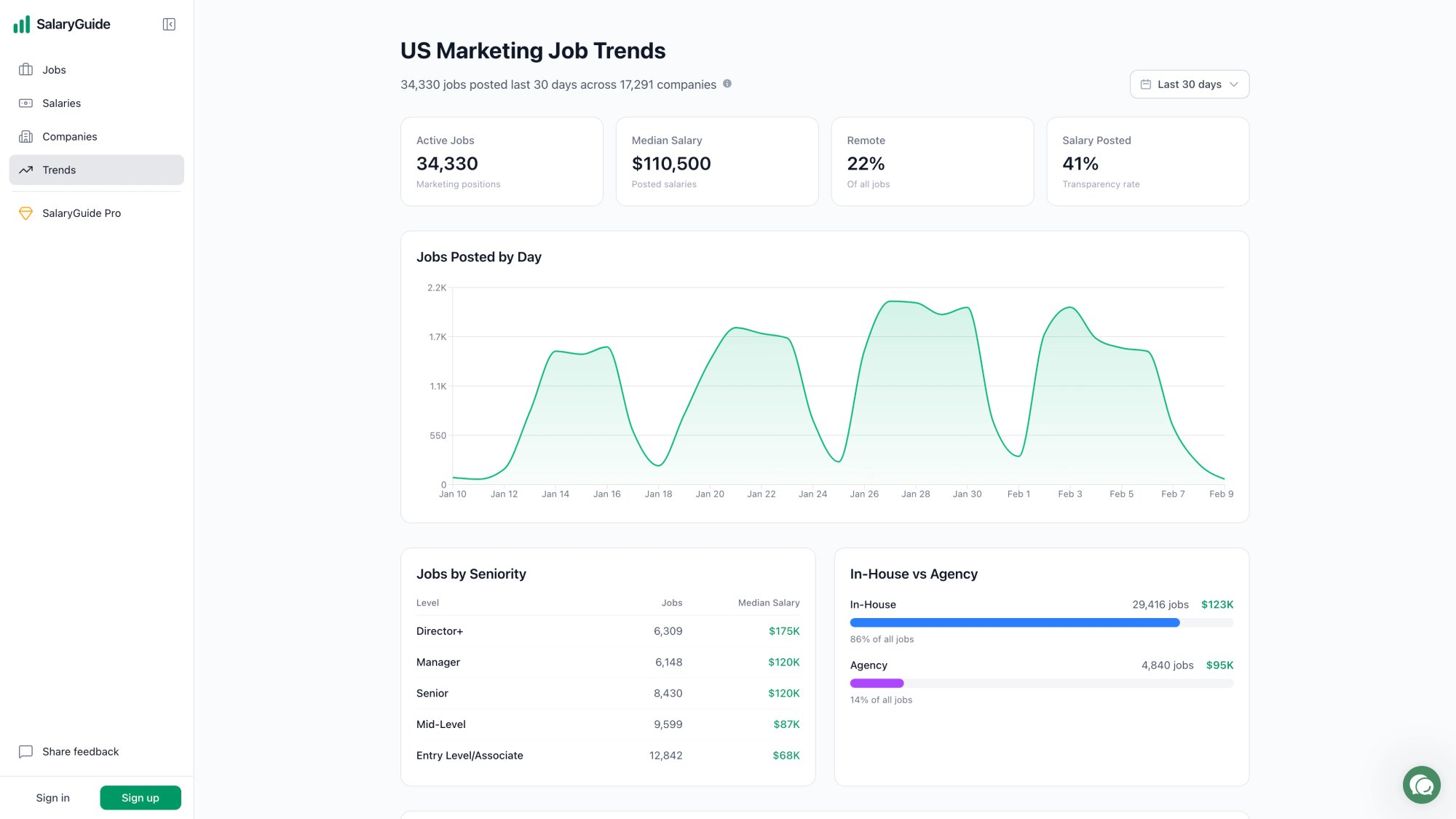Expand the date range chevron
The height and width of the screenshot is (819, 1456).
1235,84
